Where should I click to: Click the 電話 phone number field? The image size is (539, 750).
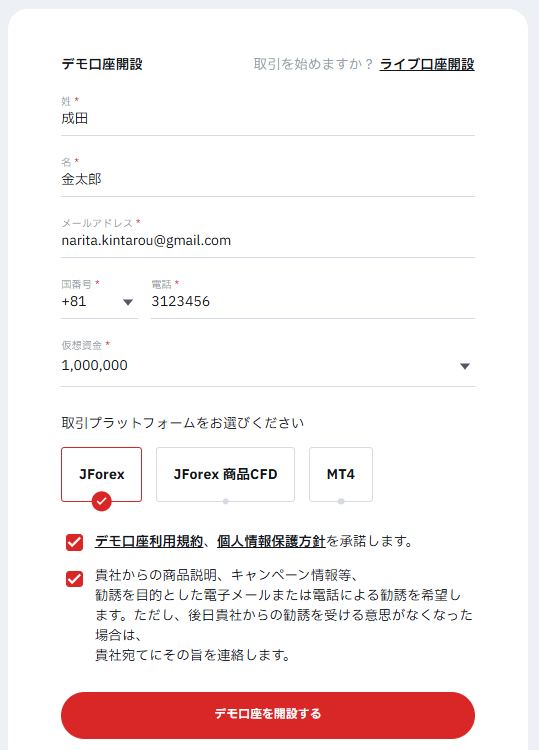pyautogui.click(x=313, y=301)
